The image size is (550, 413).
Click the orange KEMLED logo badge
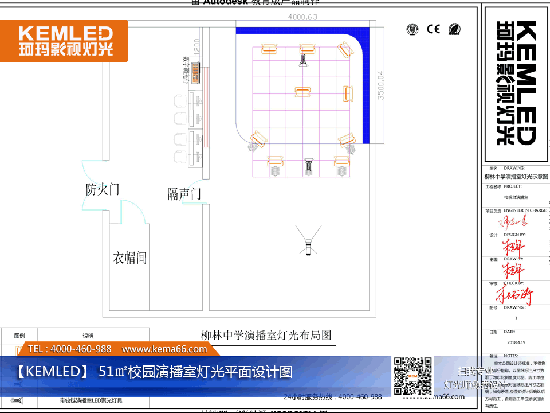click(64, 41)
